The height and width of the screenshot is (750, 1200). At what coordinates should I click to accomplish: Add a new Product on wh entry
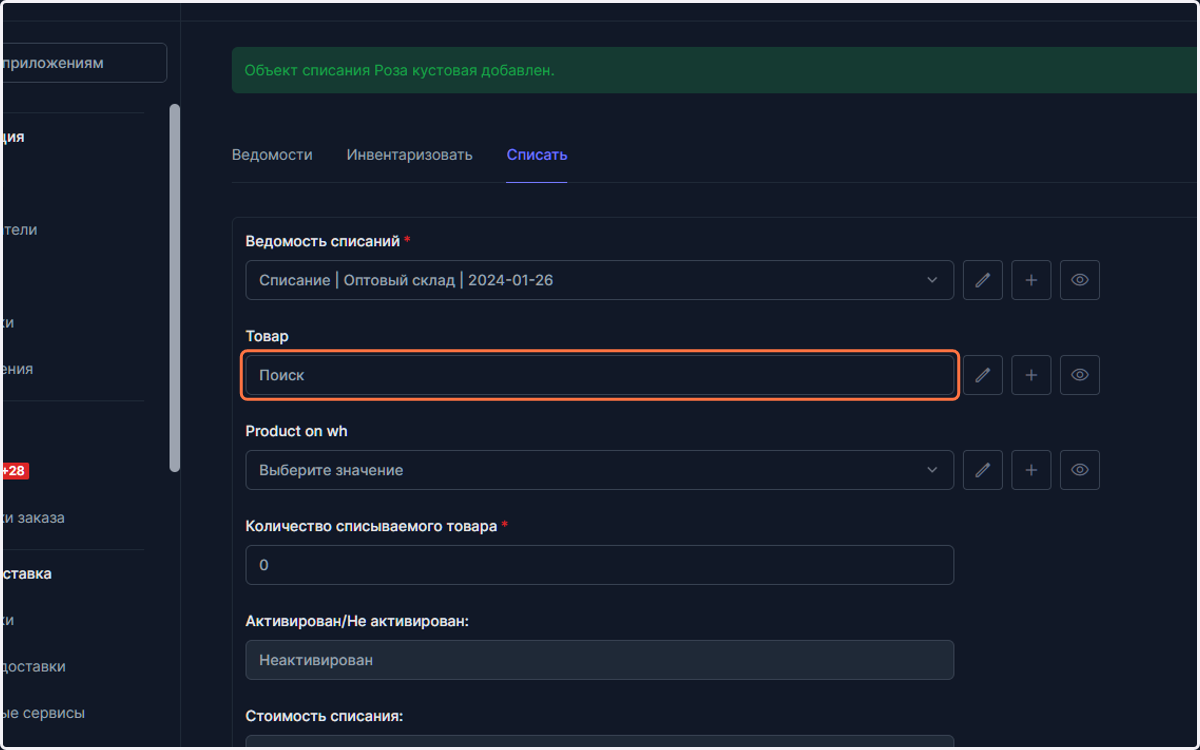(x=1031, y=470)
